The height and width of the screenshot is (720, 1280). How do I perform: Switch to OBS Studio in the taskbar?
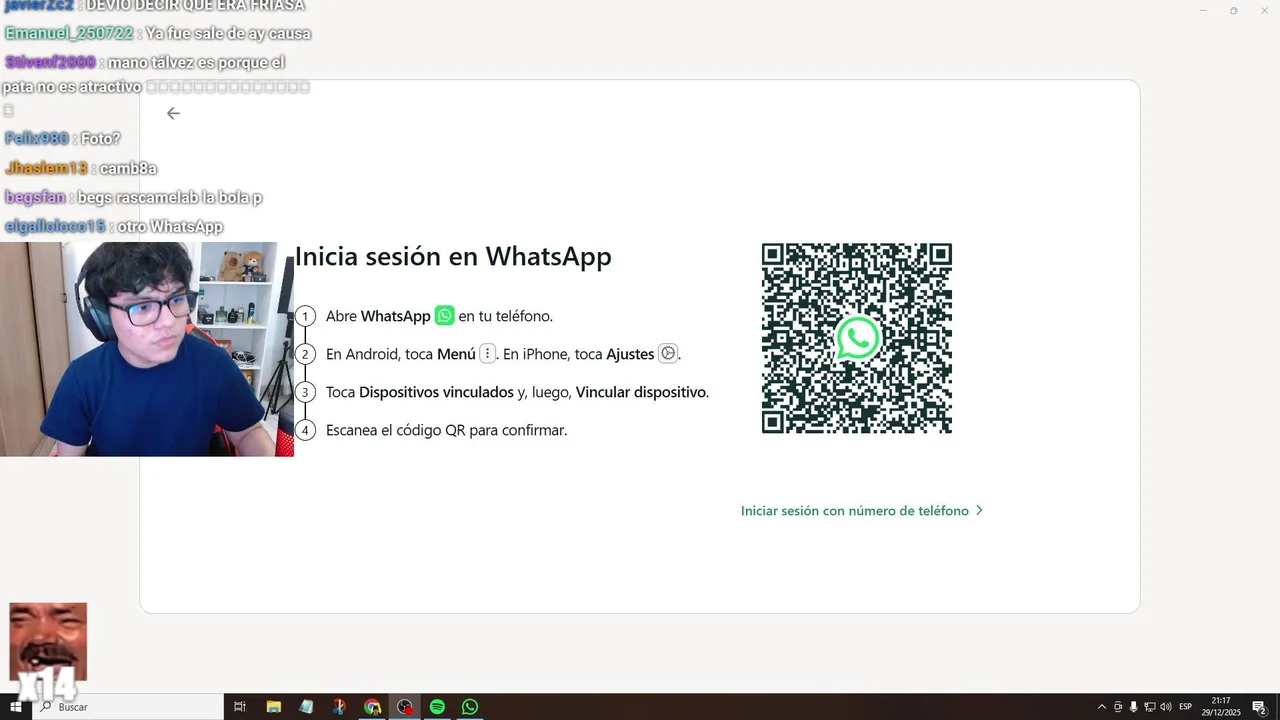(404, 707)
